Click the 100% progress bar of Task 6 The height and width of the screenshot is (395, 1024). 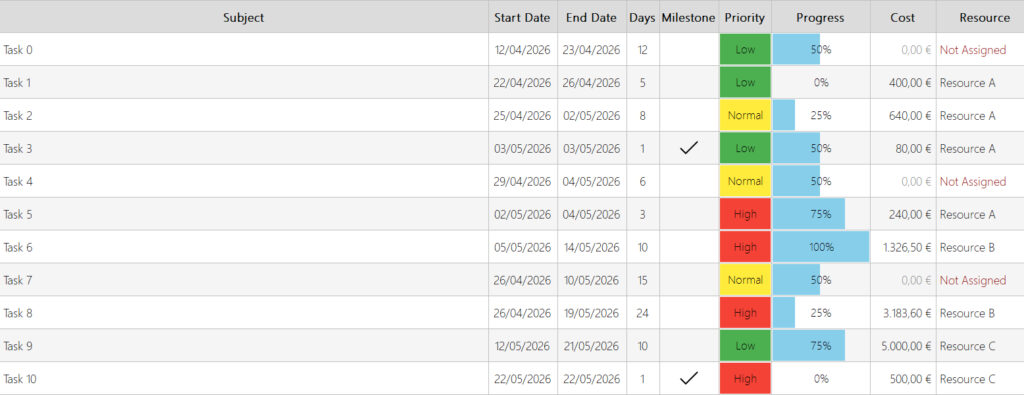point(821,247)
